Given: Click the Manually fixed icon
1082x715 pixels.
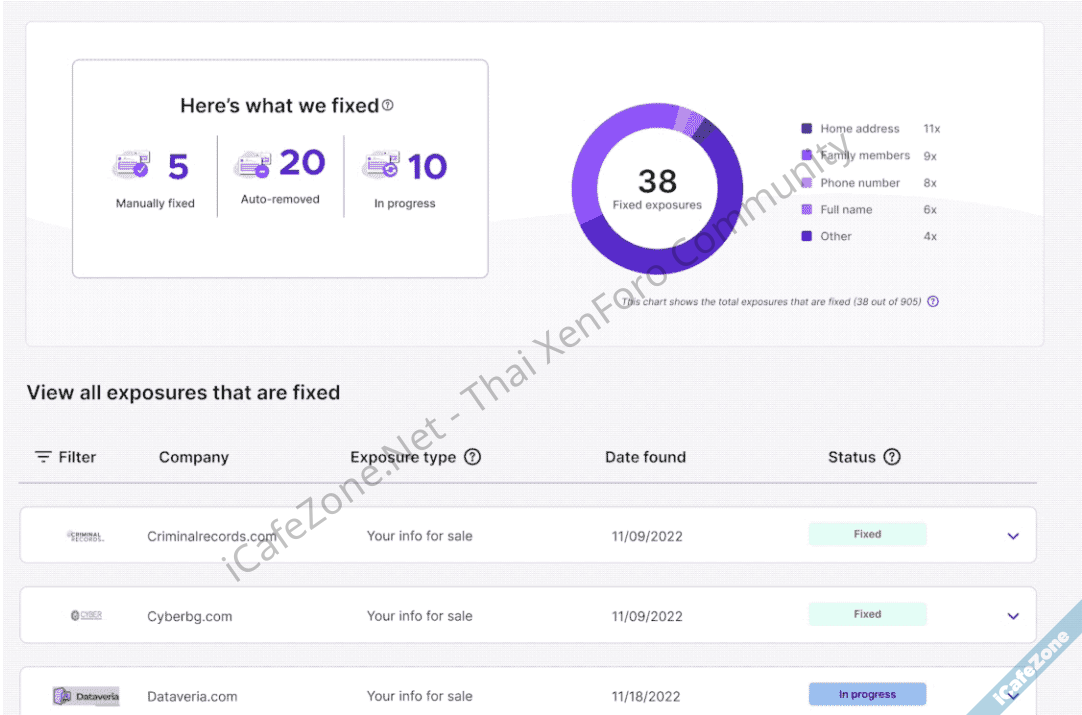Looking at the screenshot, I should [131, 165].
